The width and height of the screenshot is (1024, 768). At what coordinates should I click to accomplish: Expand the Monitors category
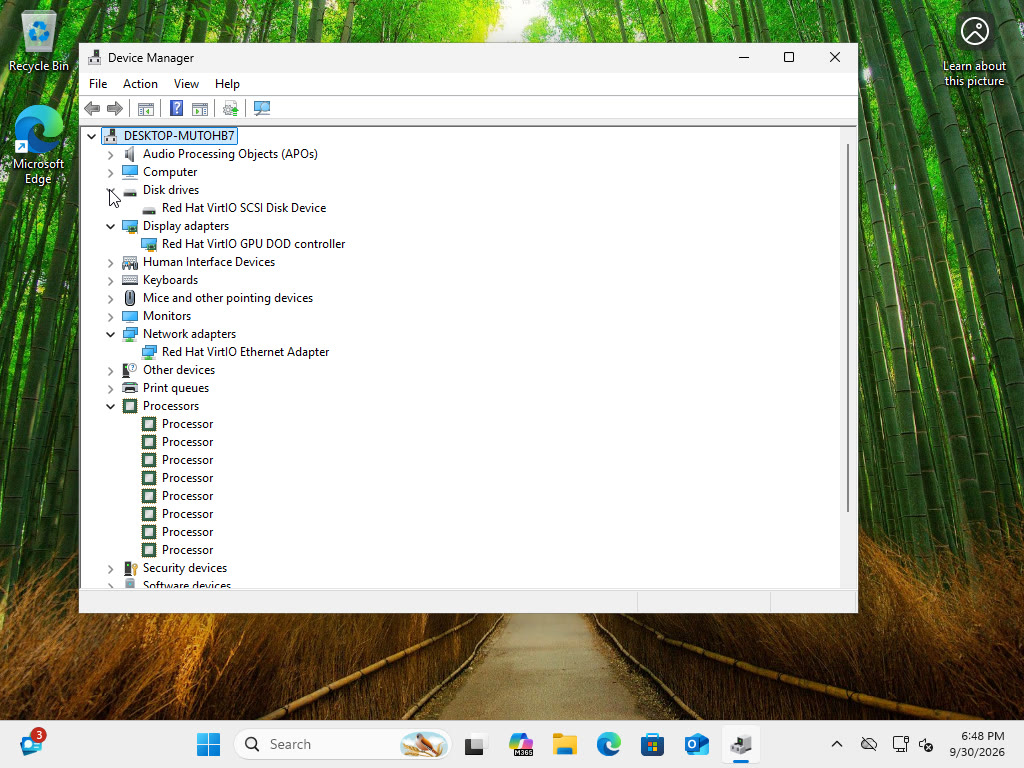point(110,316)
